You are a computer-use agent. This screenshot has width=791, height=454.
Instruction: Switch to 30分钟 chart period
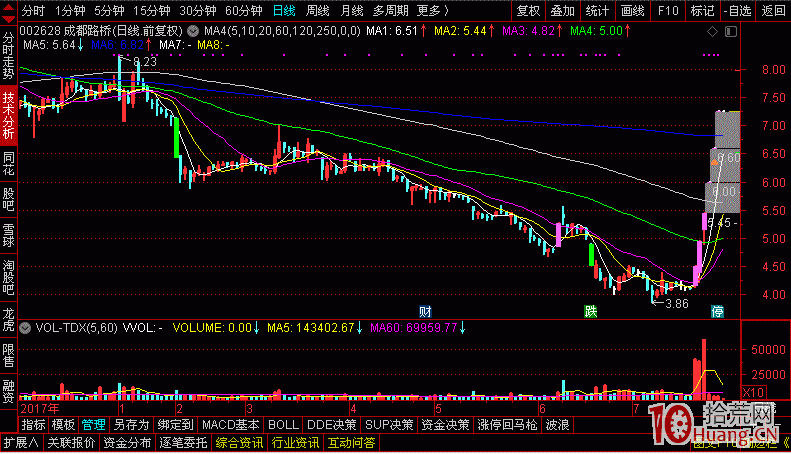coord(197,11)
